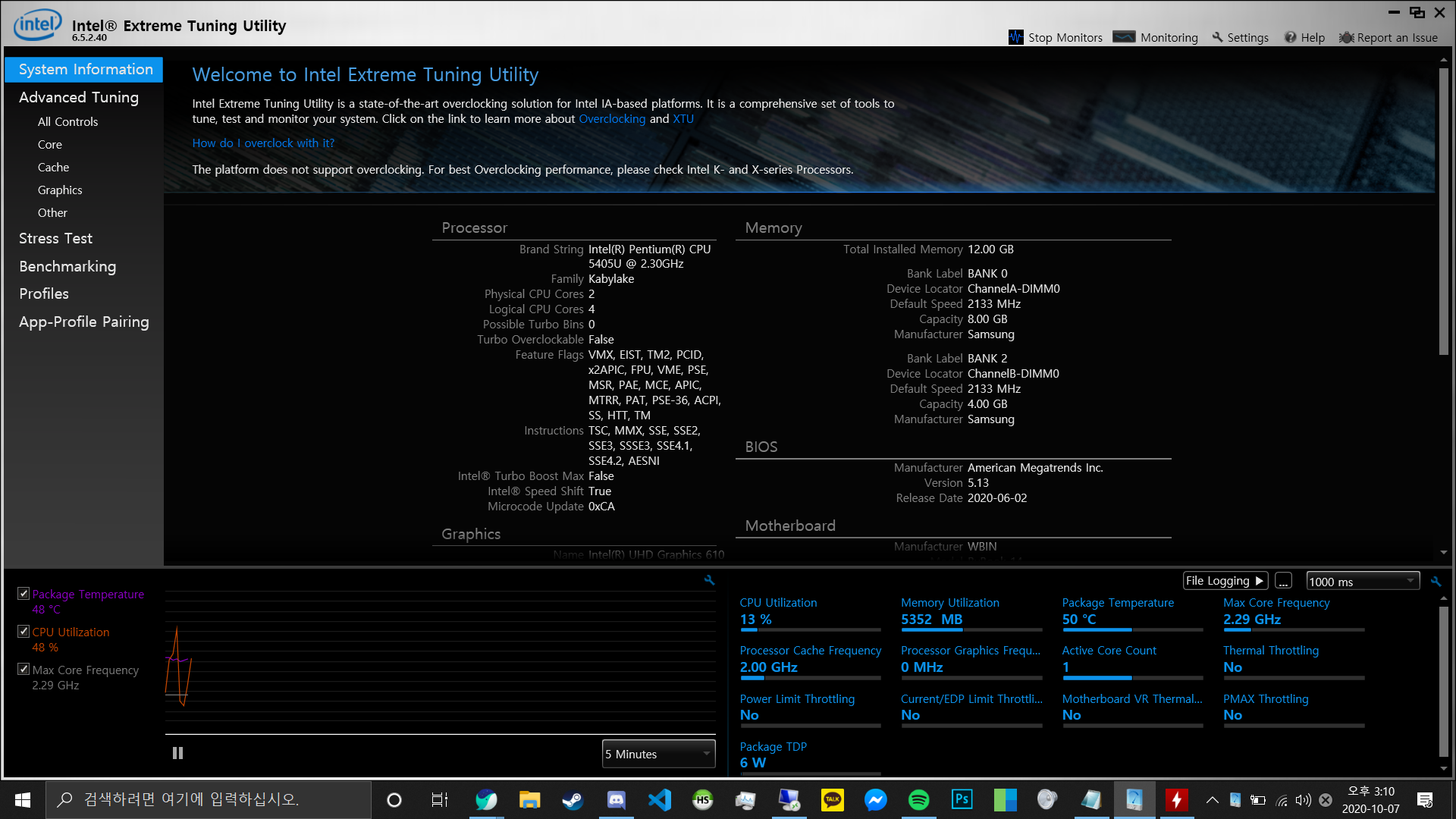1456x819 pixels.
Task: Click the Settings wrench icon in header
Action: (1218, 37)
